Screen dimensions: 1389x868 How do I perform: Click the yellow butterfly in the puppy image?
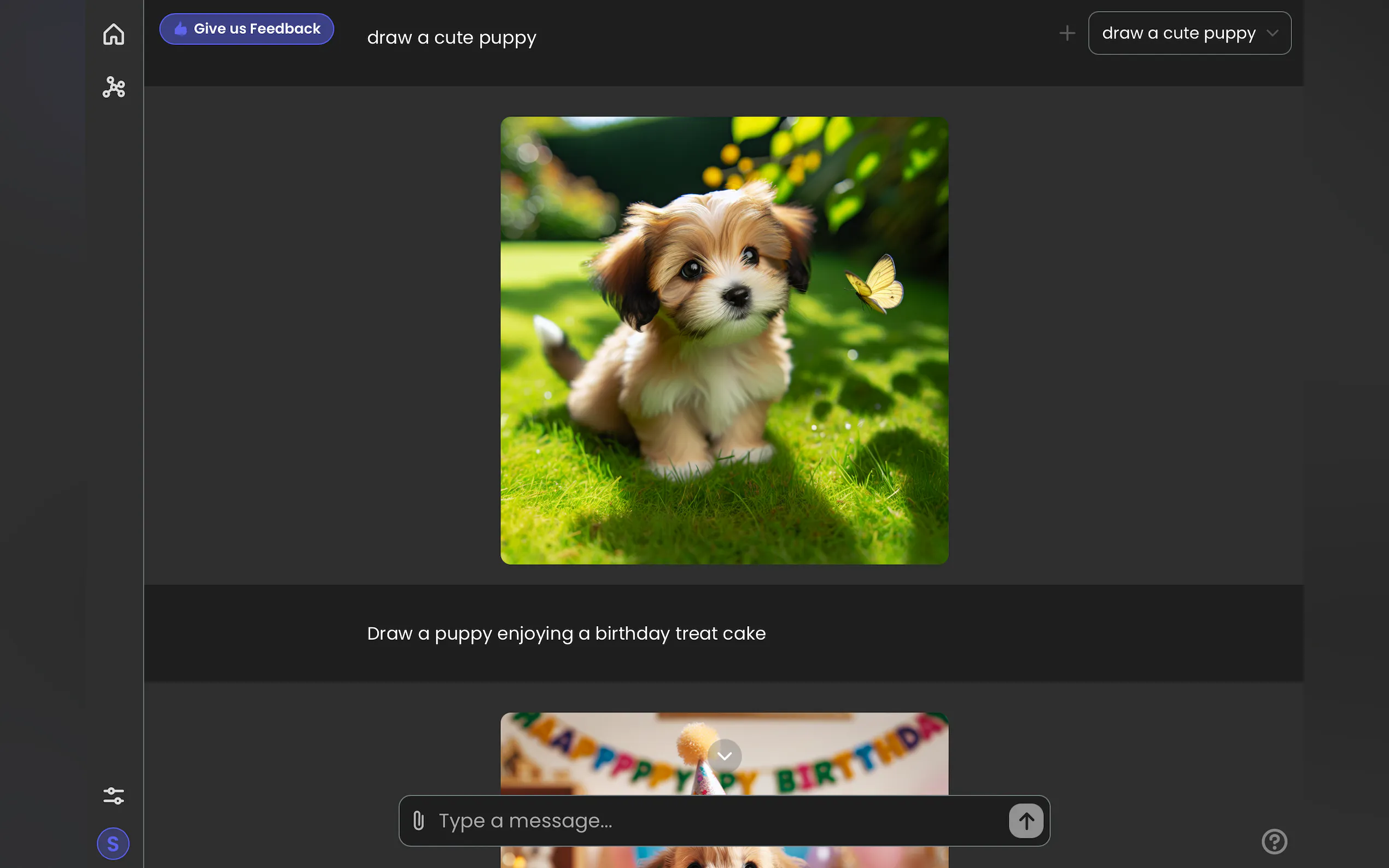pos(877,285)
